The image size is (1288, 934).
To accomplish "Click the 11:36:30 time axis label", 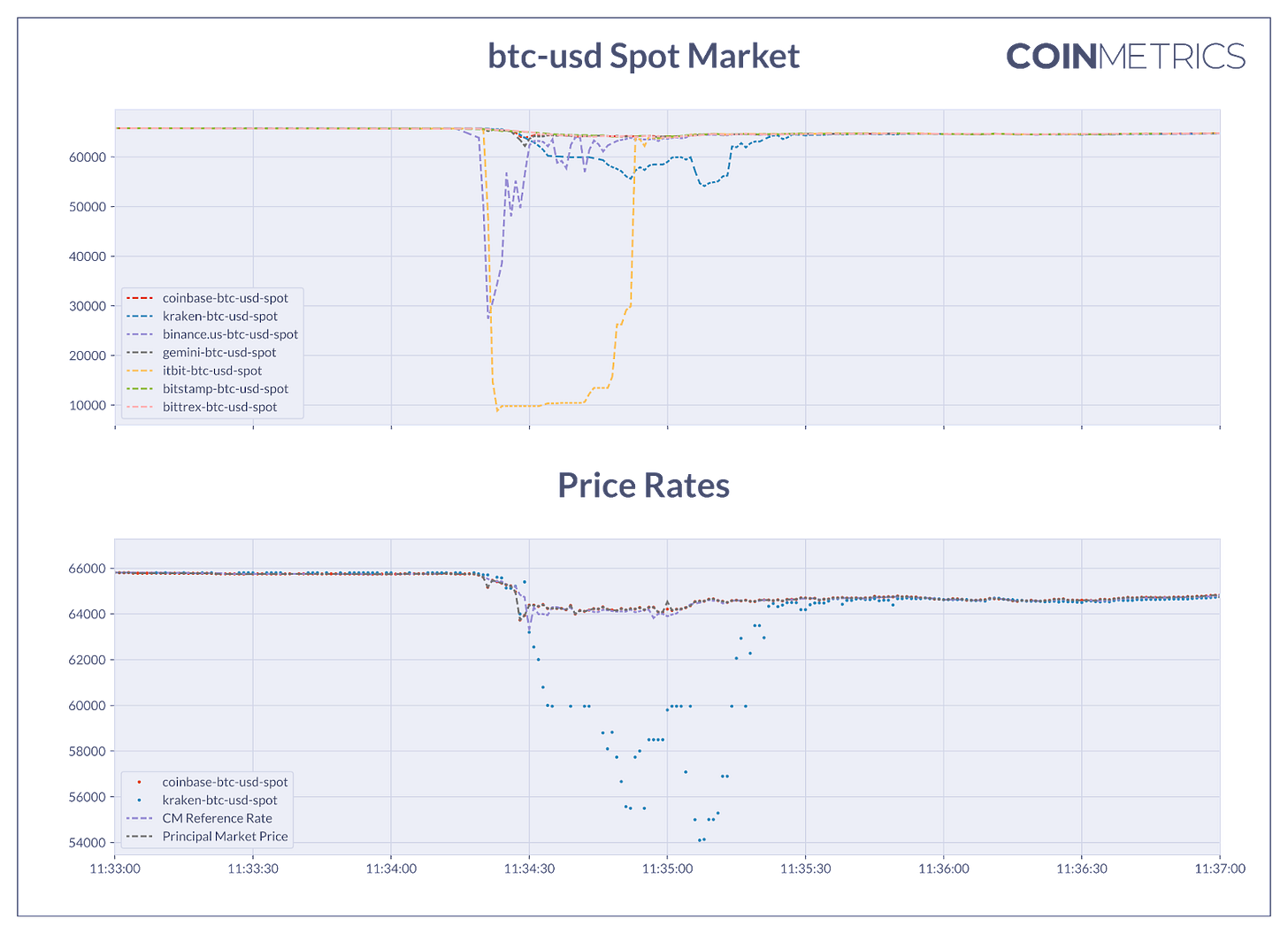I will (1082, 869).
